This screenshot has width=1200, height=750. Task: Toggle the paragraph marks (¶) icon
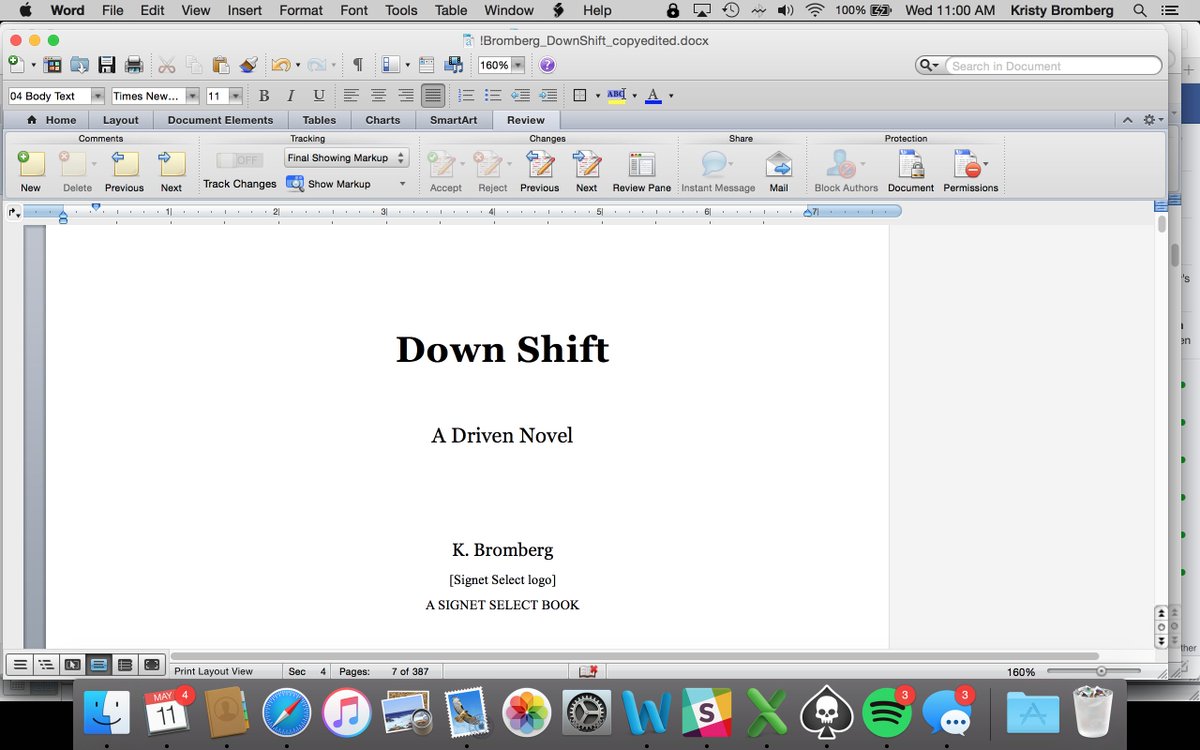click(x=357, y=65)
